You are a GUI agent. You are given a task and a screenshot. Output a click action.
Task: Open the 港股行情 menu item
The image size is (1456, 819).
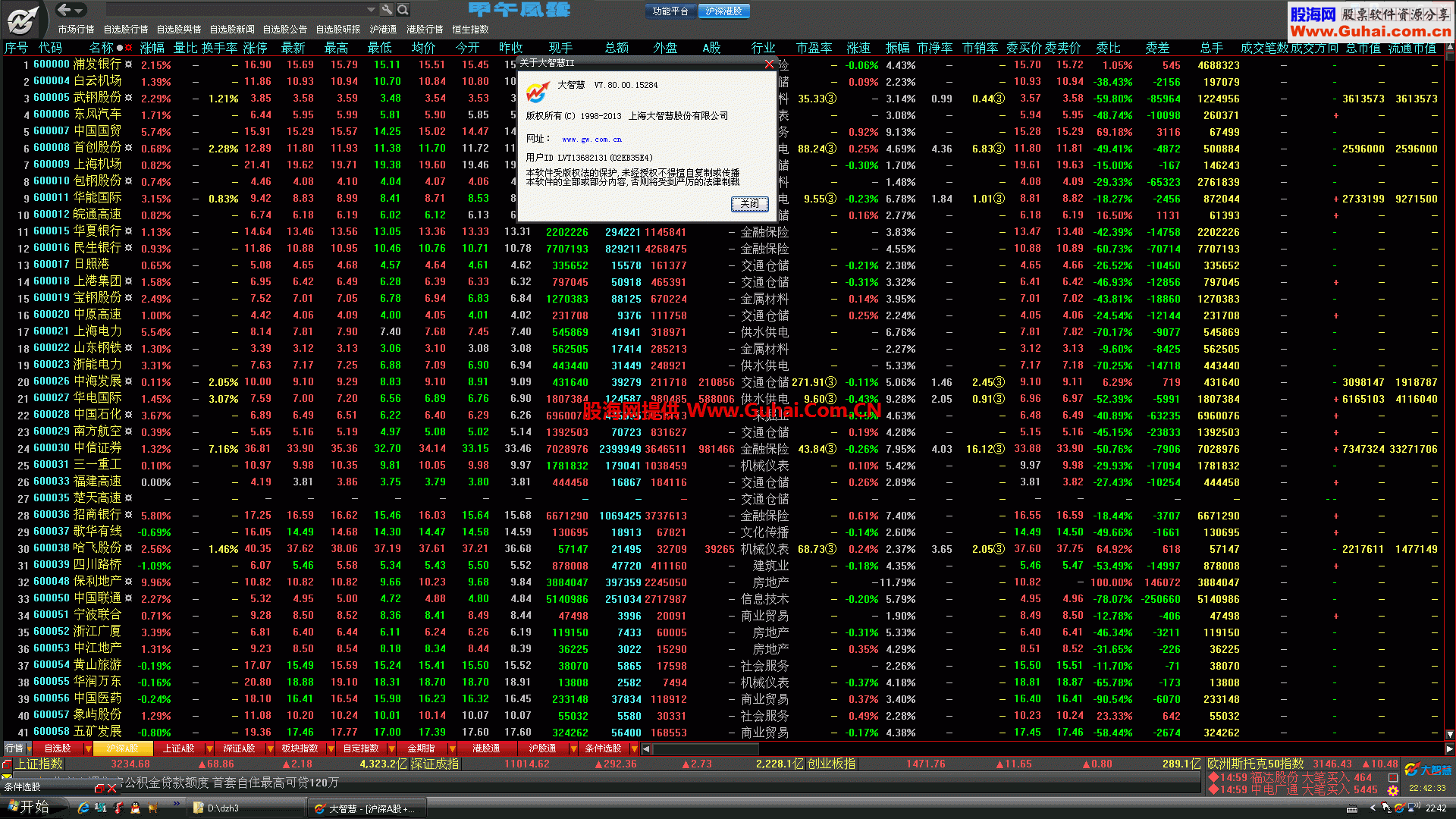(425, 30)
